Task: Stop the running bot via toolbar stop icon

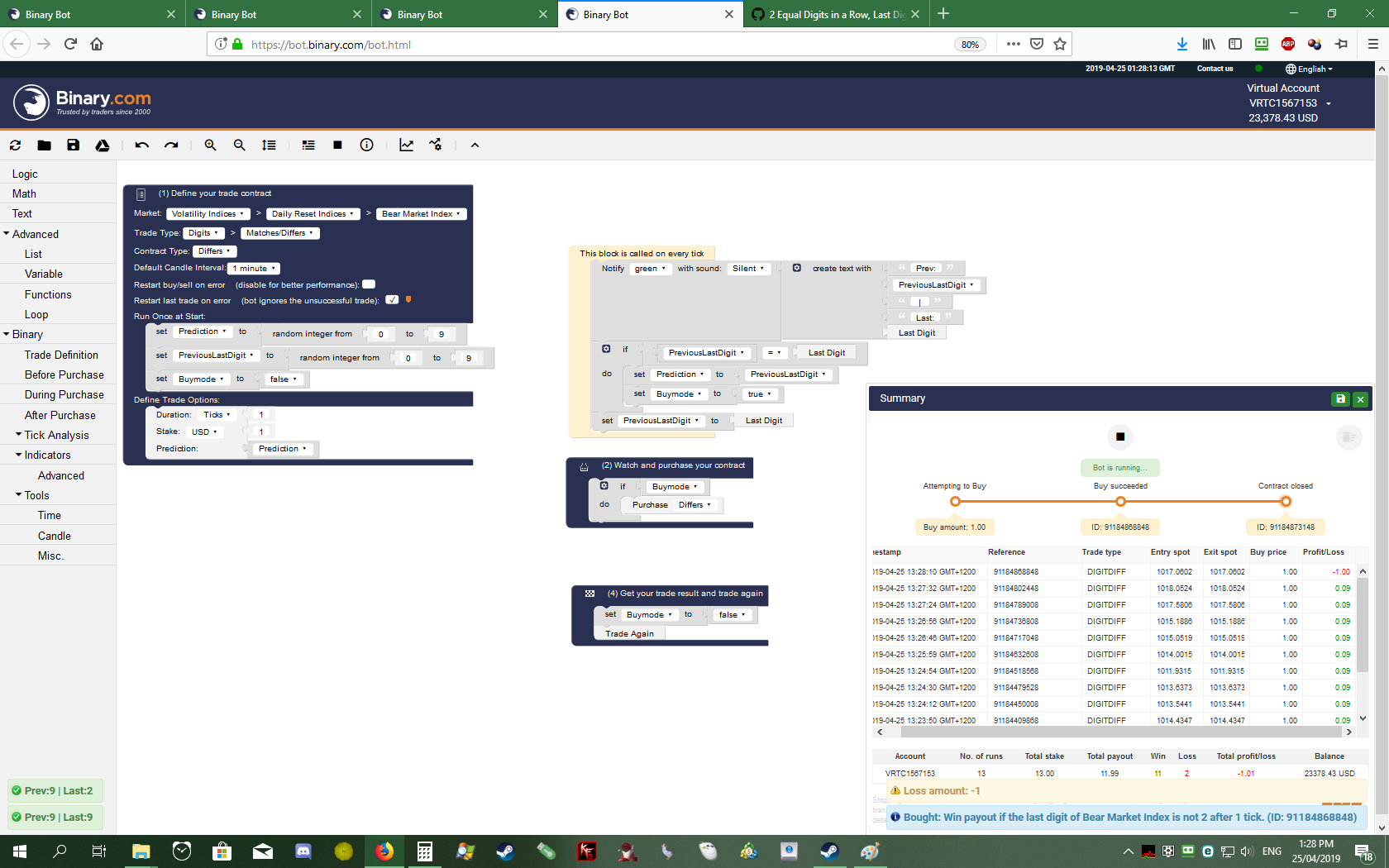Action: click(x=337, y=145)
